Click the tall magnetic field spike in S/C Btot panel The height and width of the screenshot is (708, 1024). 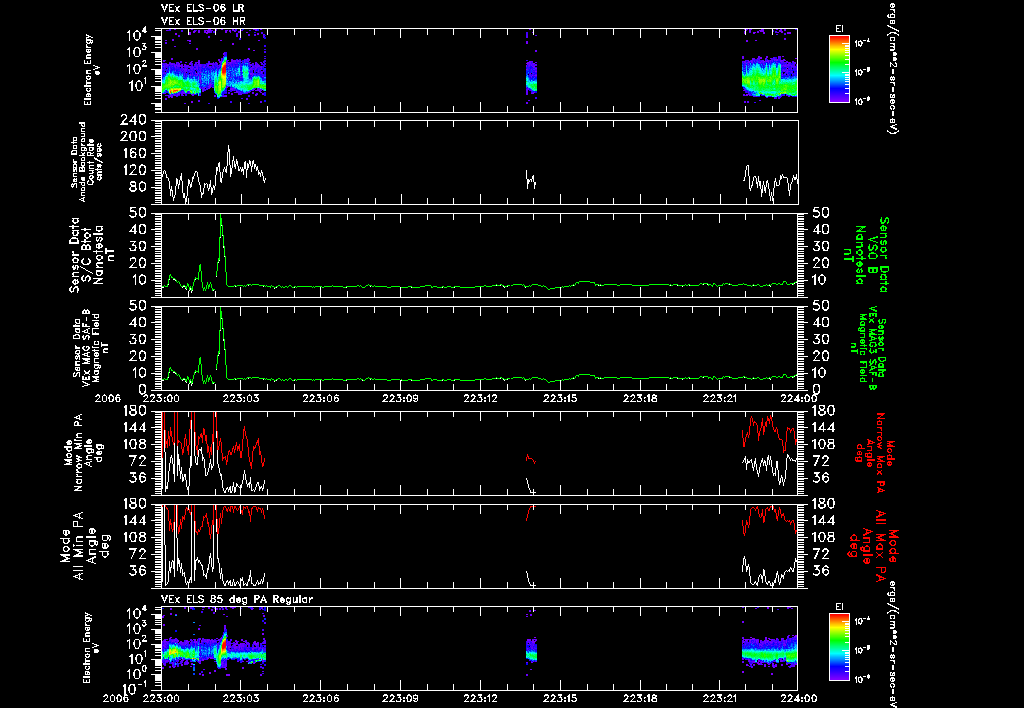pyautogui.click(x=221, y=248)
